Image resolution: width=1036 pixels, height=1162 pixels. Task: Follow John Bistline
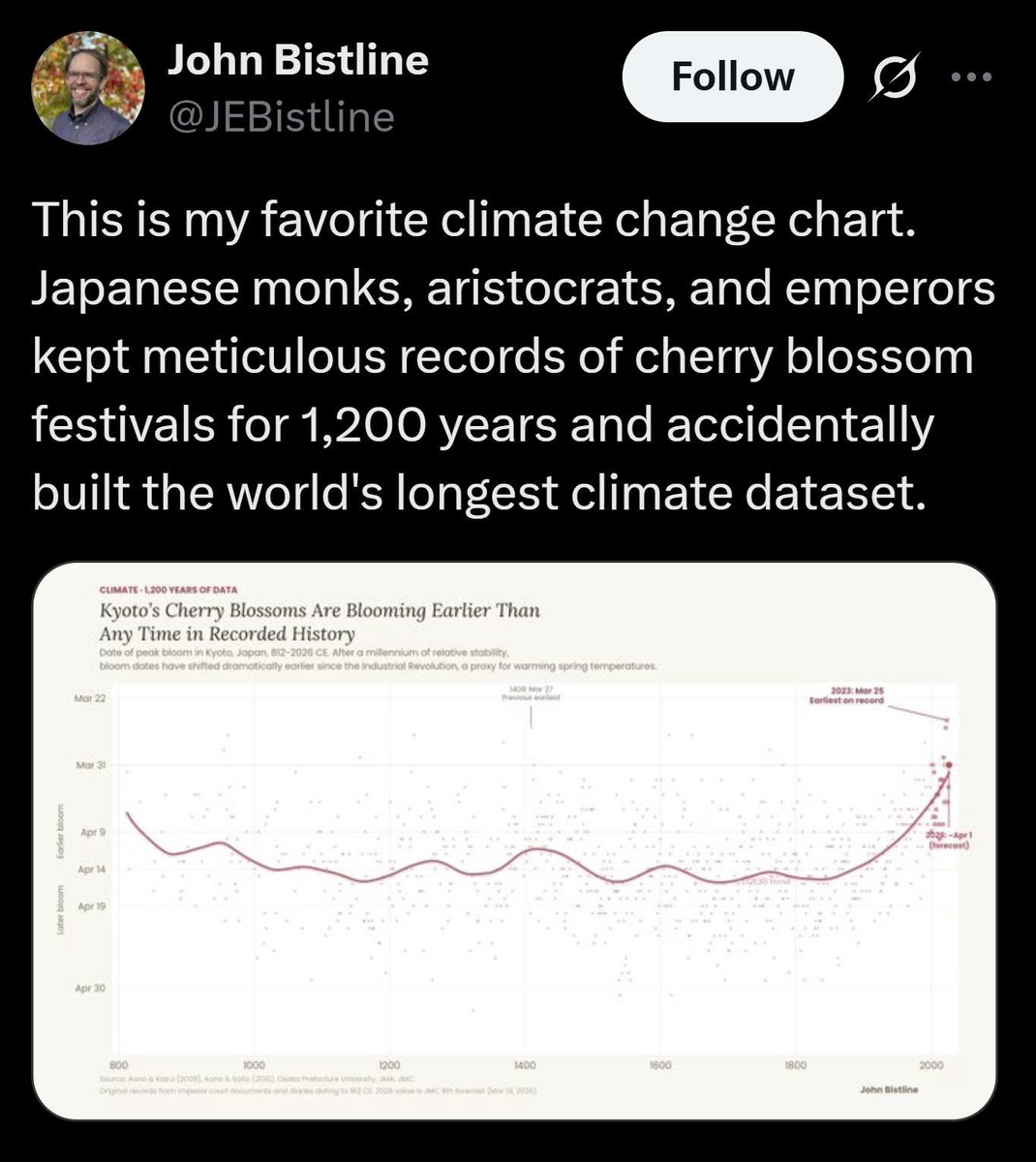tap(732, 77)
